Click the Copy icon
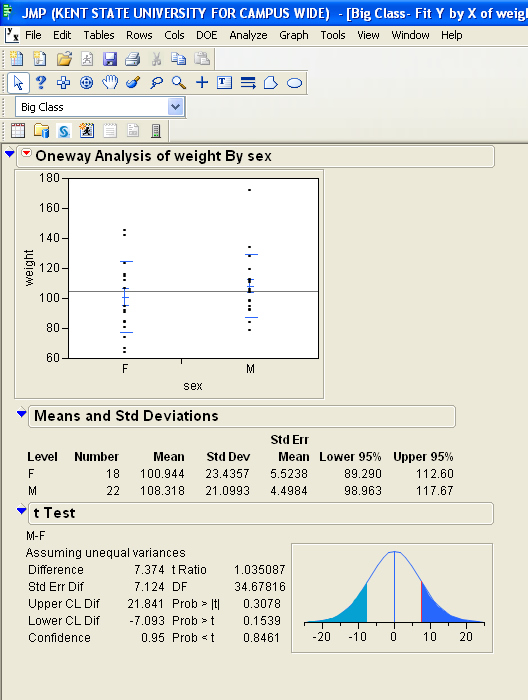This screenshot has height=700, width=528. click(x=179, y=58)
